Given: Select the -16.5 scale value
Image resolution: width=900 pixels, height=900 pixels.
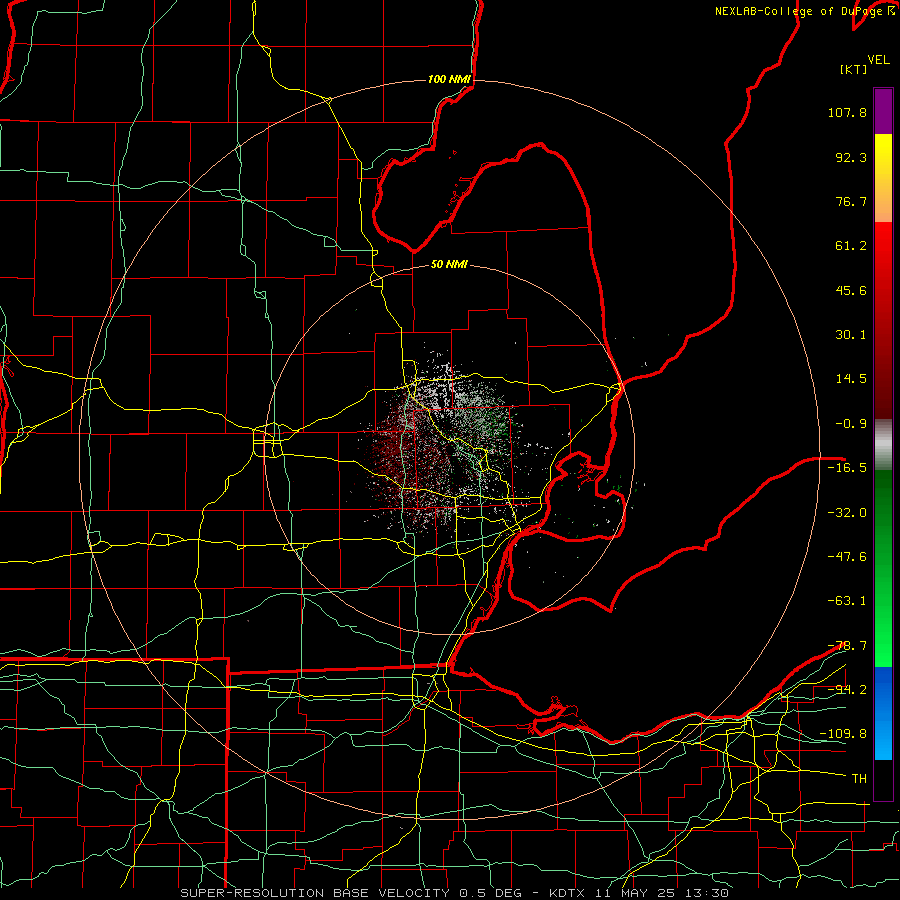Looking at the screenshot, I should click(847, 468).
